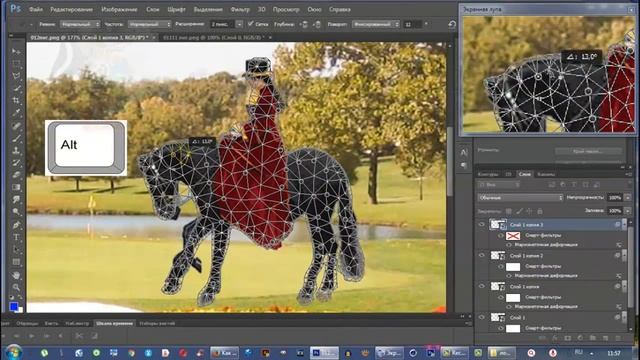Click the Windows Start button

tap(13, 352)
